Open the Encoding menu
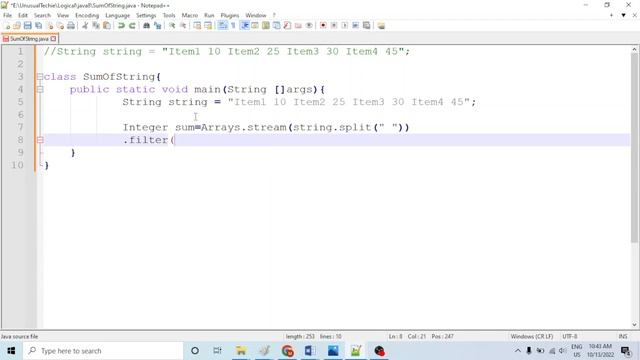The height and width of the screenshot is (360, 640). click(x=87, y=15)
